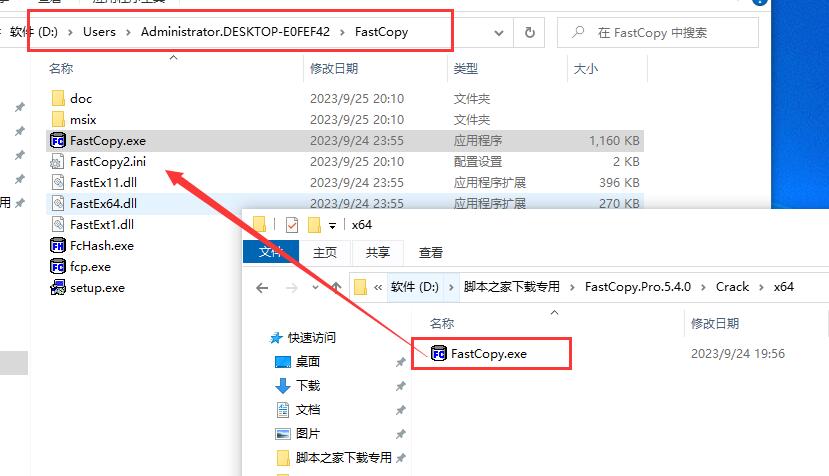Select the setup.exe installer icon
This screenshot has height=476, width=829.
pyautogui.click(x=58, y=288)
